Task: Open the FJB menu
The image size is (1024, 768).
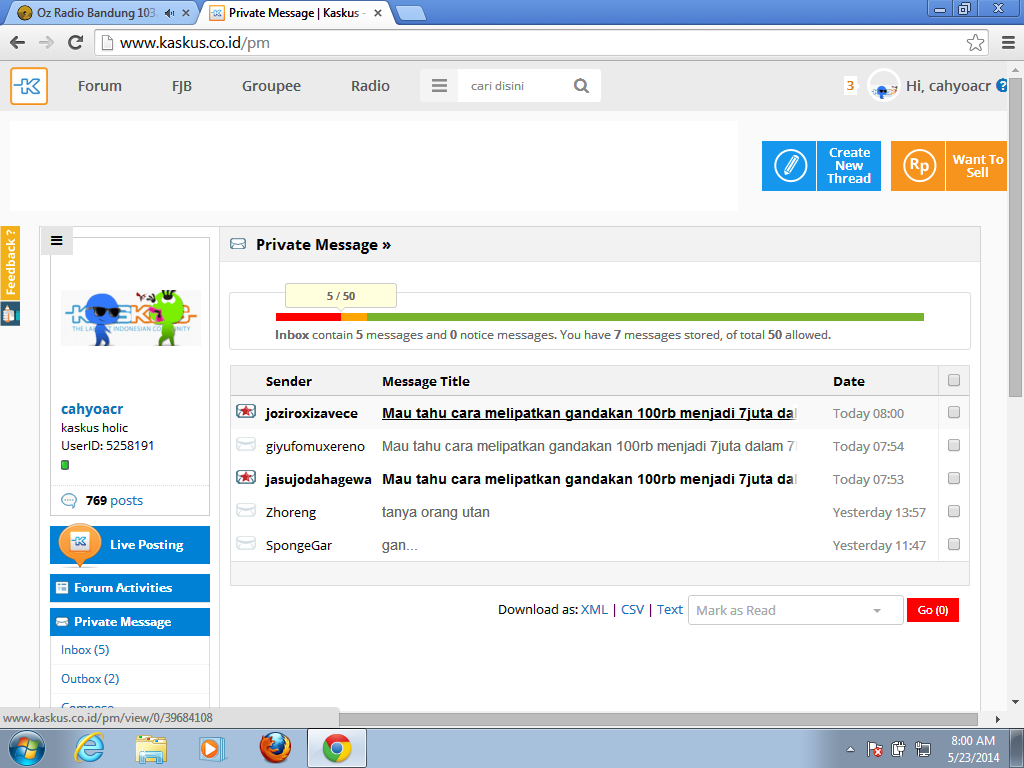Action: coord(182,86)
